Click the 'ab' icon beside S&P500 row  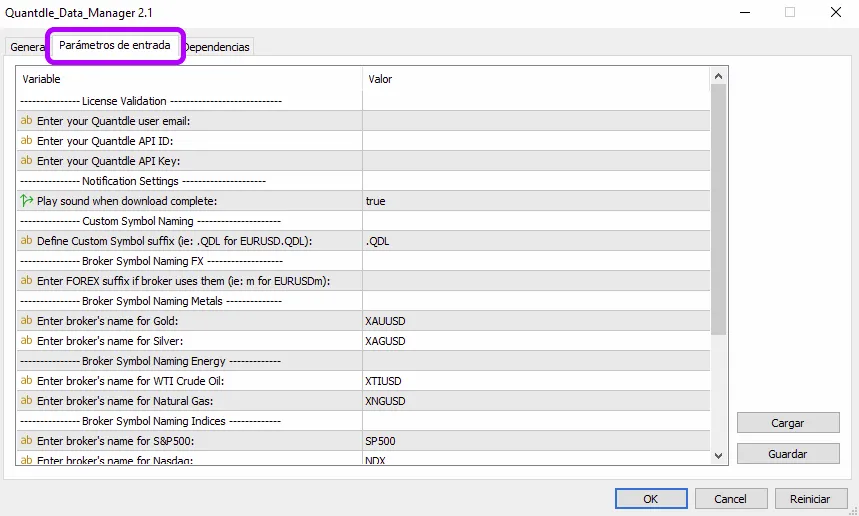point(26,440)
